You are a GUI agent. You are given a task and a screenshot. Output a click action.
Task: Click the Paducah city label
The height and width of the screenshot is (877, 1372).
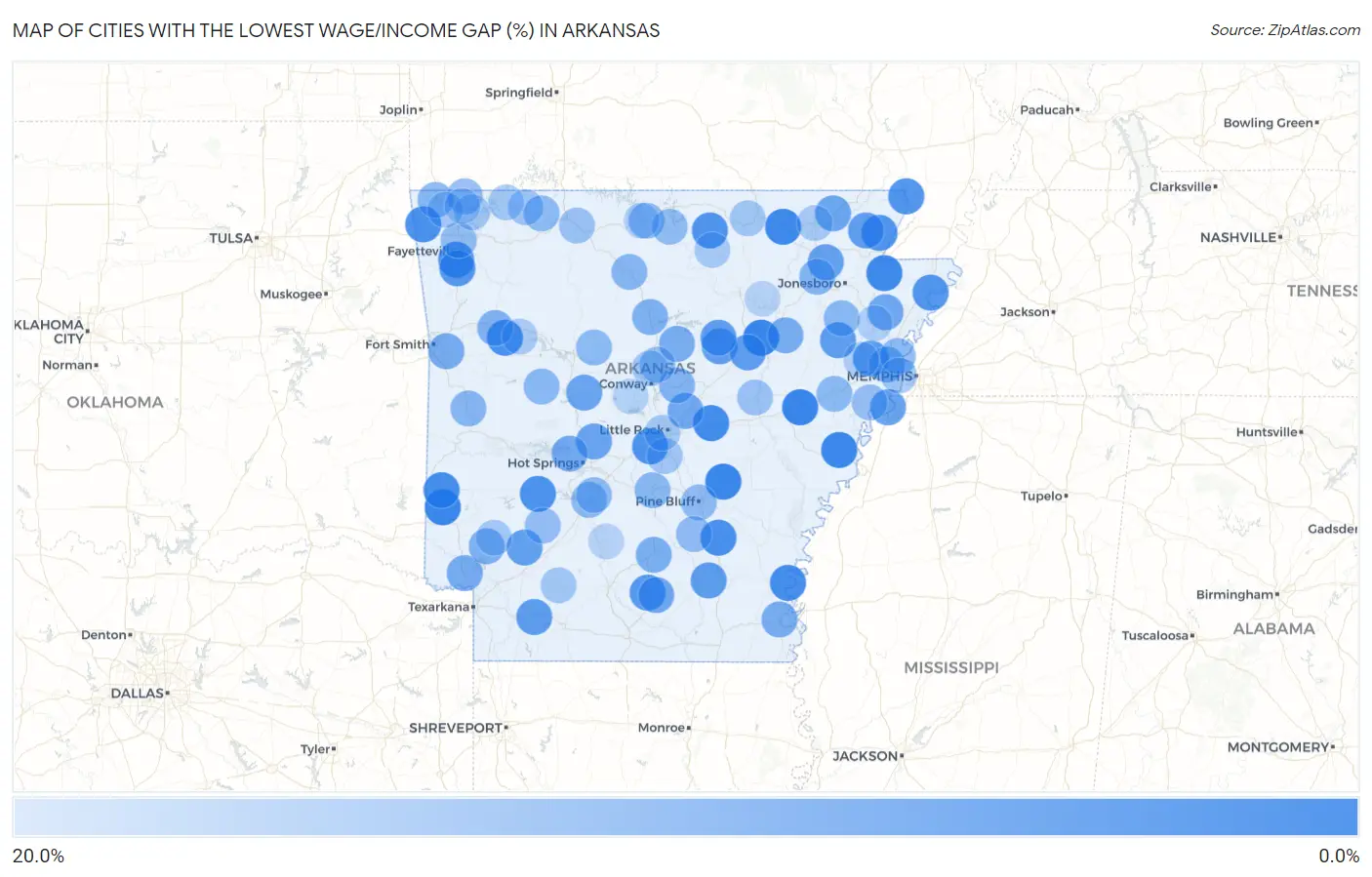click(1047, 110)
